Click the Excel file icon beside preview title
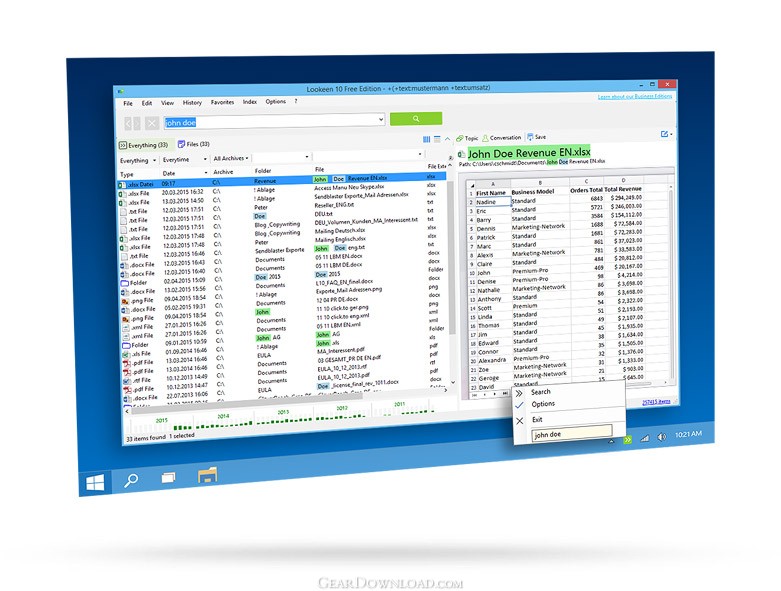This screenshot has height=591, width=781. click(x=461, y=154)
